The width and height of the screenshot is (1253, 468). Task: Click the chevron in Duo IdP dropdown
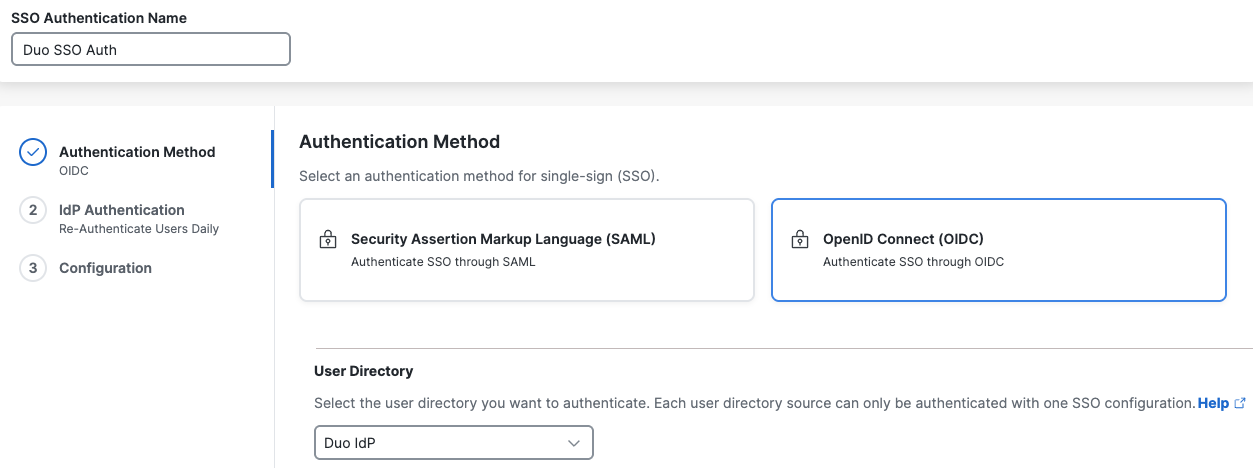tap(574, 442)
